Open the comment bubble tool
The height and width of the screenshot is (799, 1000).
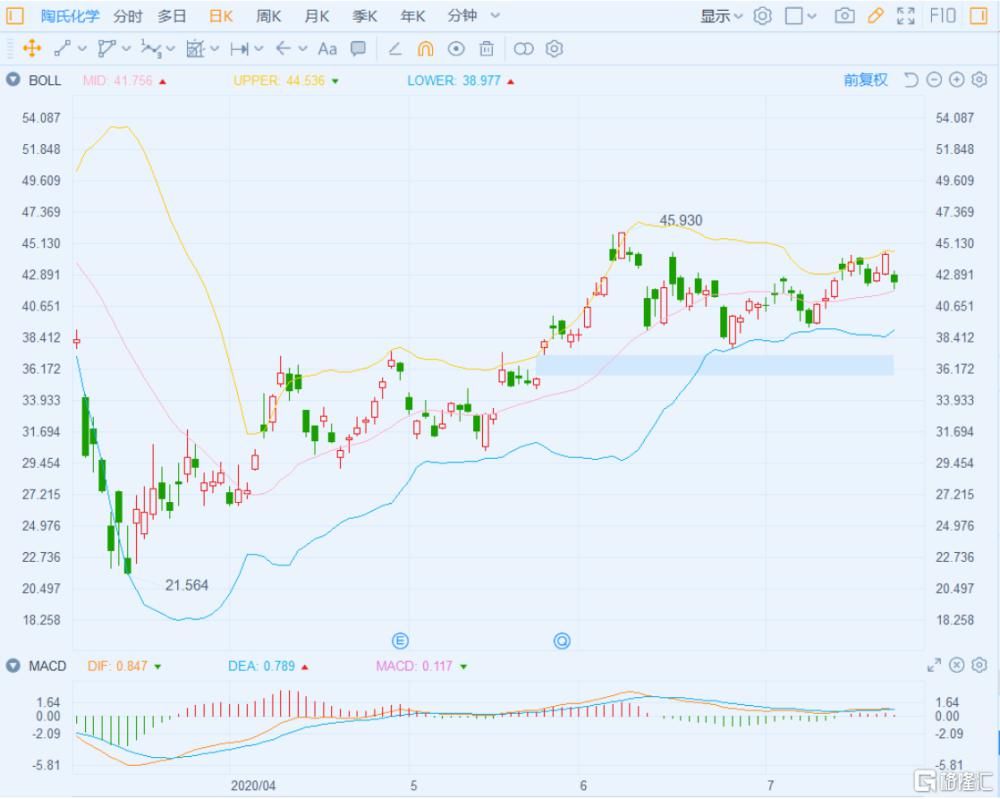(x=356, y=49)
